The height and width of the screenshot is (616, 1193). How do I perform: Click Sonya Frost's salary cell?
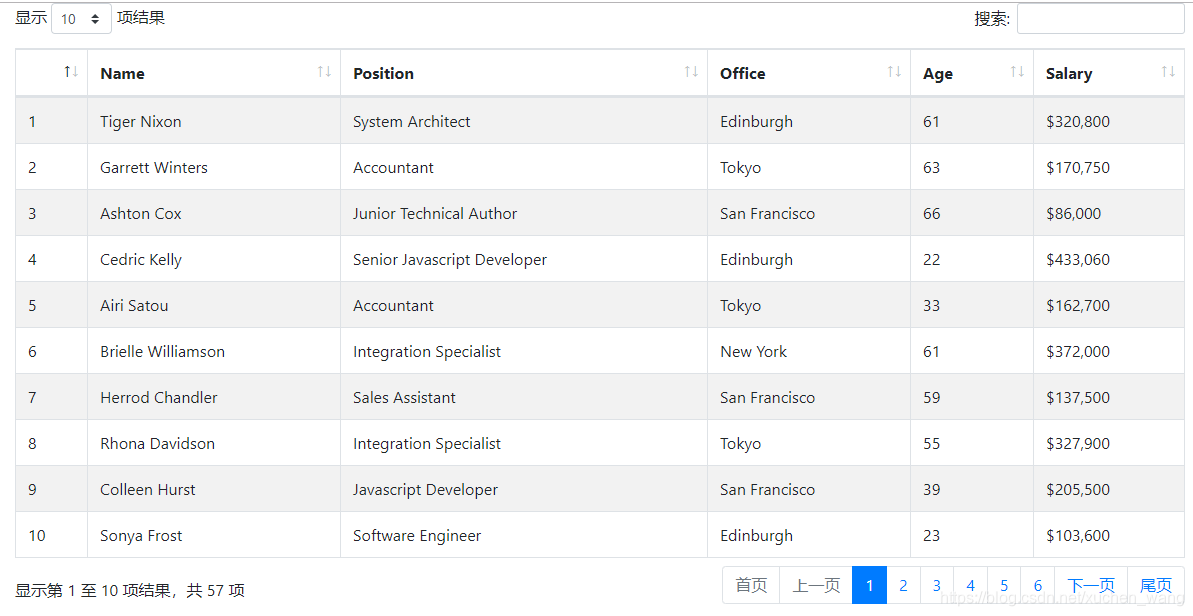pos(1079,535)
